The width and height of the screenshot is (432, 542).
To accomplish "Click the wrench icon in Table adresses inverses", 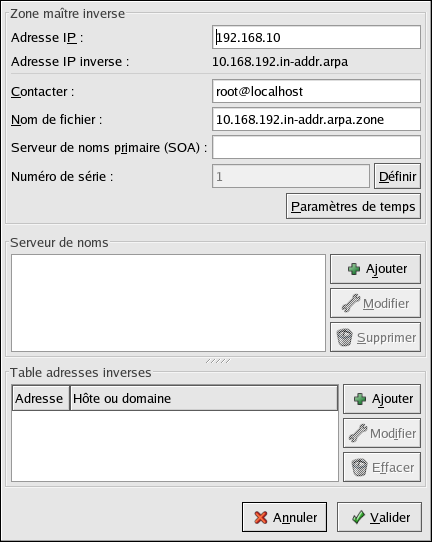I will (x=358, y=433).
